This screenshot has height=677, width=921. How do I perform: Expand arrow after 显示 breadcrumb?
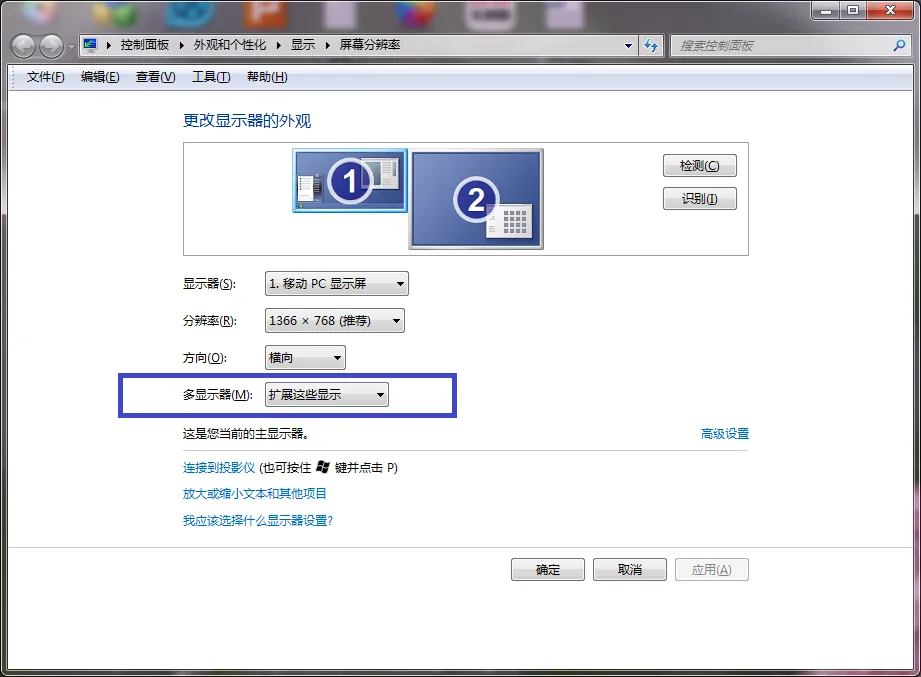327,45
